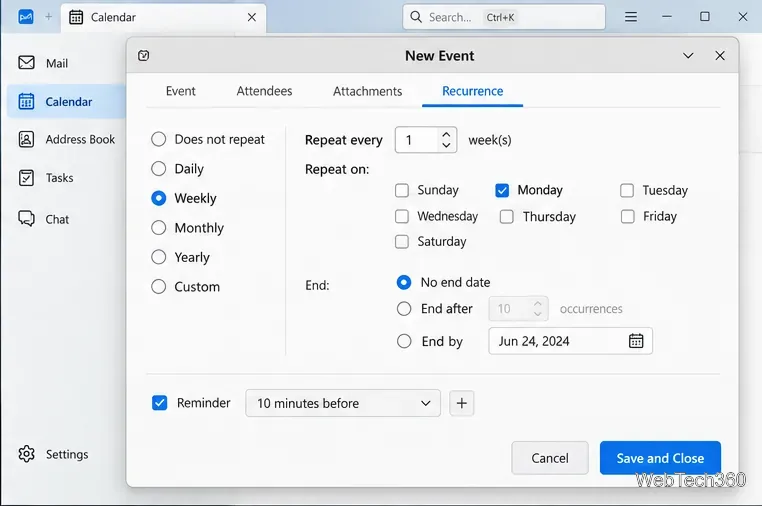Viewport: 762px width, 506px height.
Task: Click the eM Client logo icon
Action: coord(26,17)
